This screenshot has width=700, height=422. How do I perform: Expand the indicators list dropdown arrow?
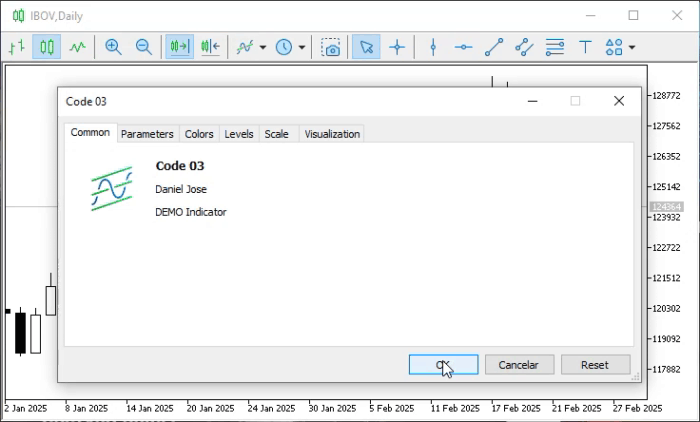[x=263, y=47]
